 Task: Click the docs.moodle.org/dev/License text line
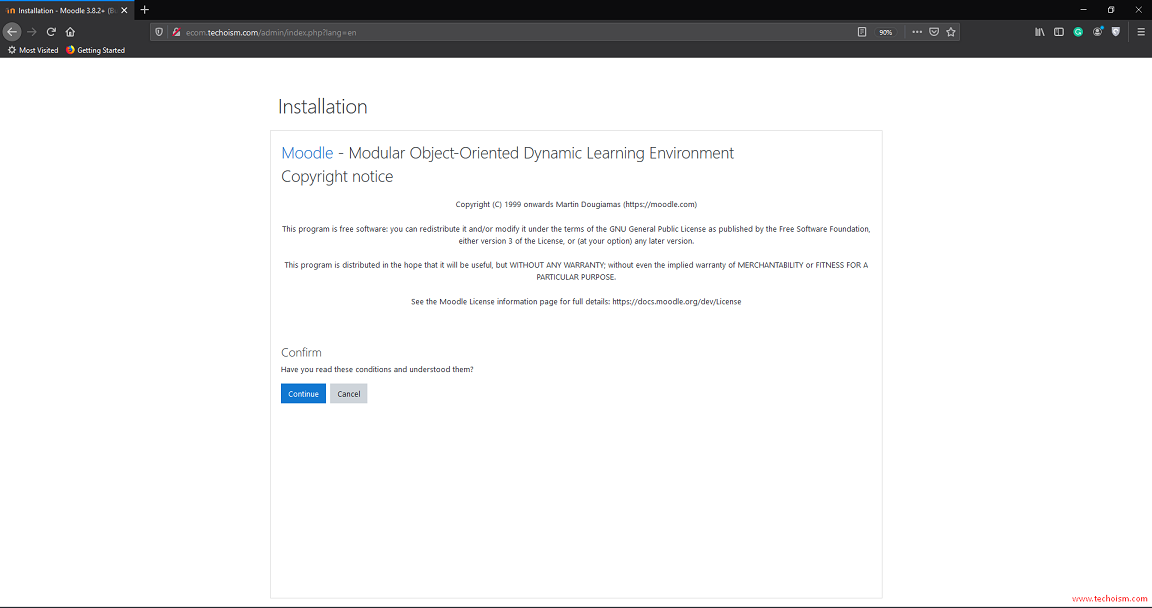pyautogui.click(x=576, y=301)
